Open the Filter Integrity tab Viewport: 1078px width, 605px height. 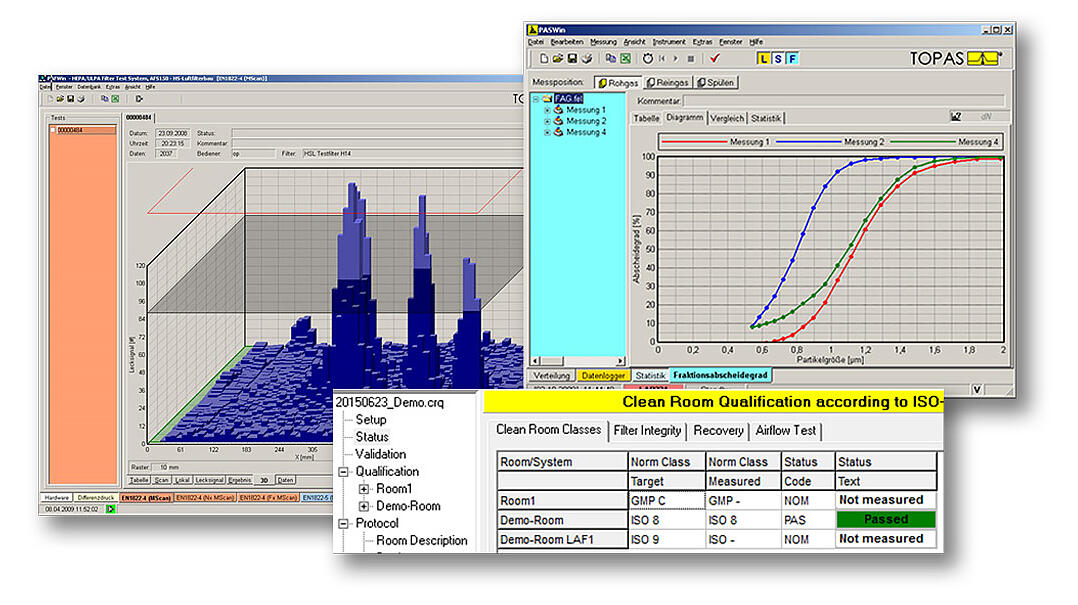click(x=649, y=431)
